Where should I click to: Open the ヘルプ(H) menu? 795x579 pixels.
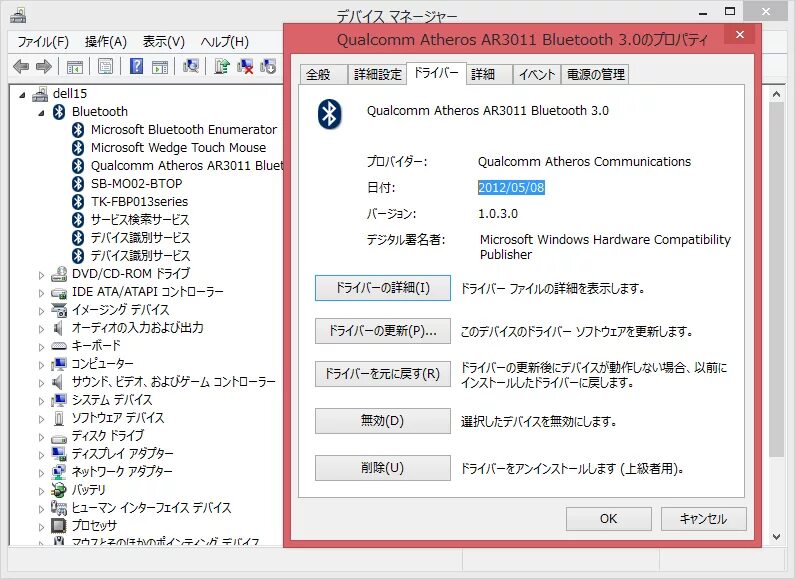225,42
